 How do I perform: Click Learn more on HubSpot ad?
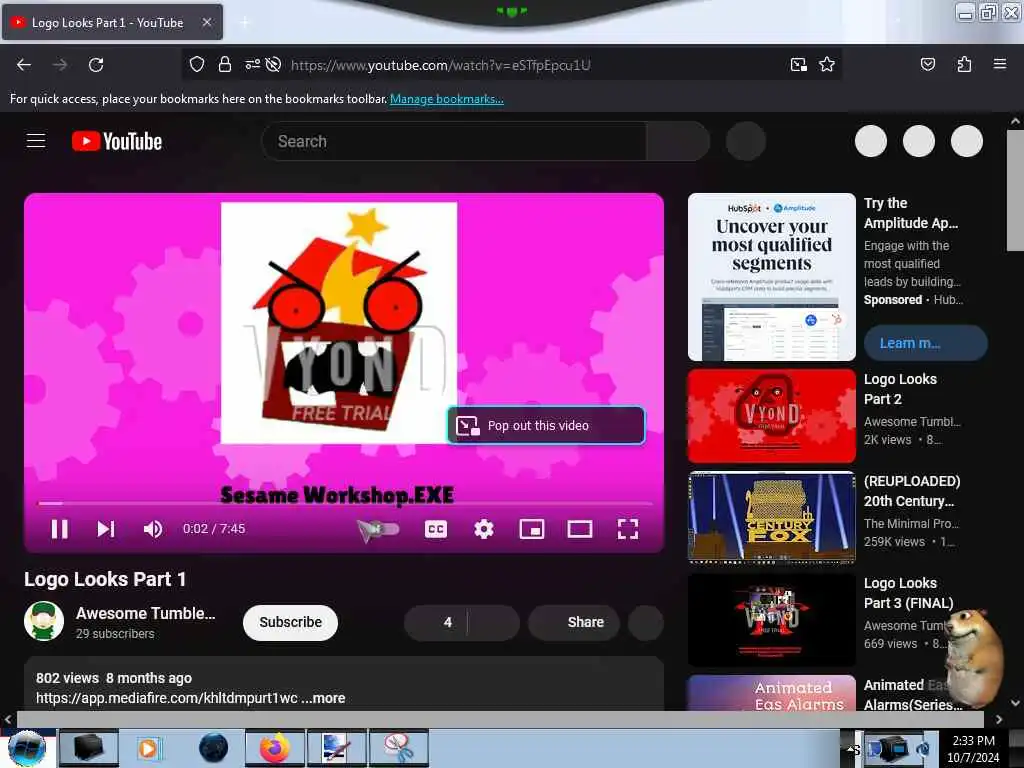pyautogui.click(x=925, y=344)
